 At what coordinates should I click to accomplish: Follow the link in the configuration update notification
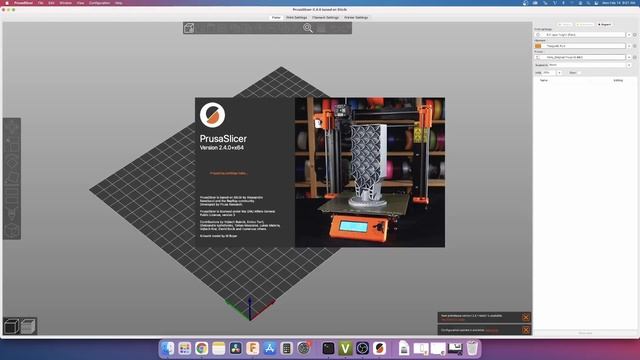coord(492,330)
